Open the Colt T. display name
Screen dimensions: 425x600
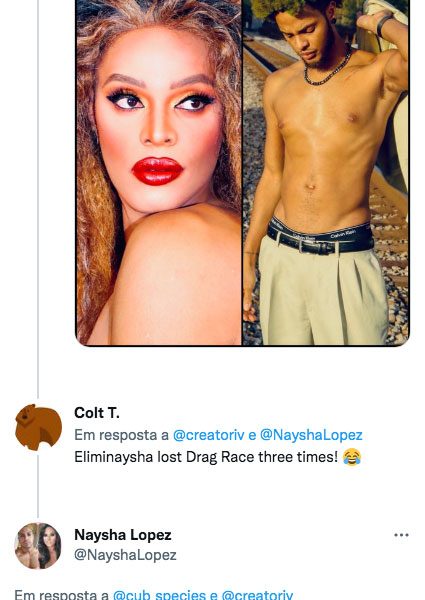click(97, 413)
